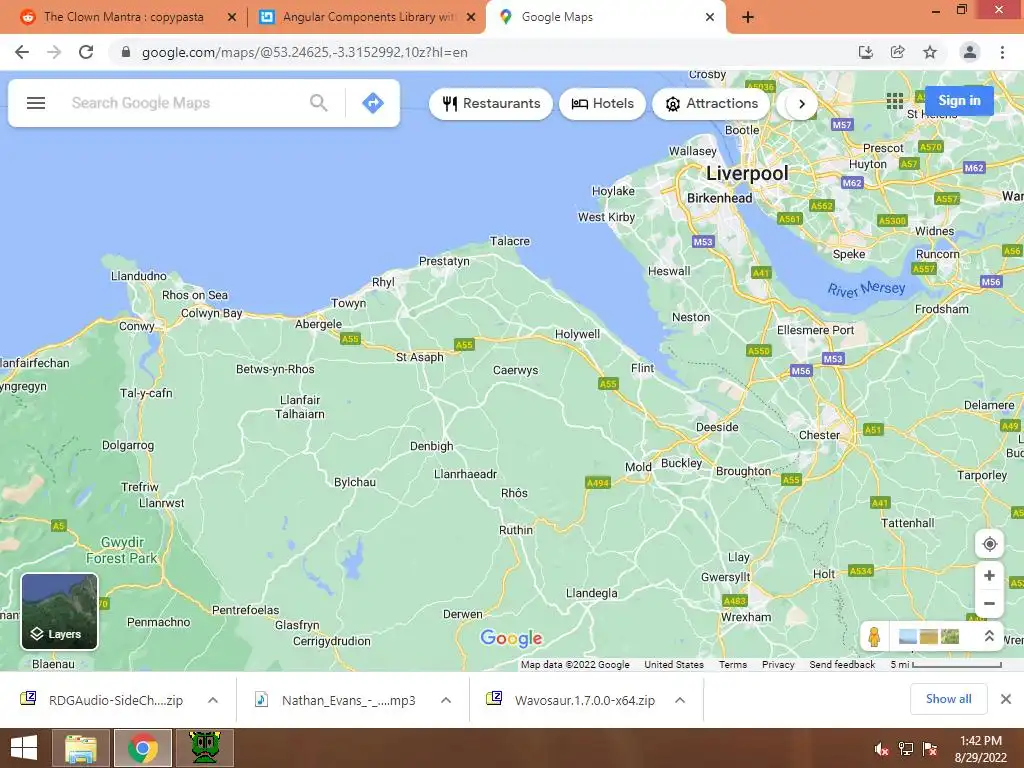The width and height of the screenshot is (1024, 768).
Task: Click the muted volume tray icon
Action: click(x=881, y=749)
